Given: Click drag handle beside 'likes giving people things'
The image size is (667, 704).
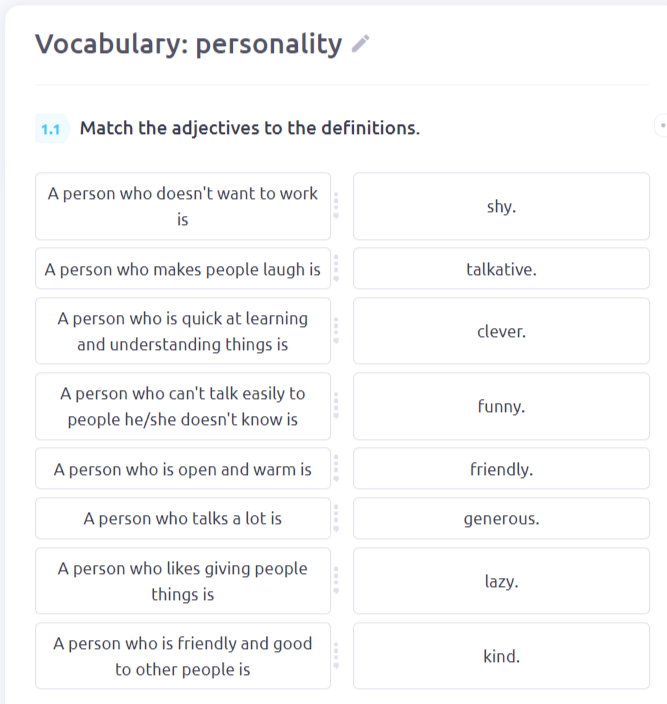Looking at the screenshot, I should 336,581.
